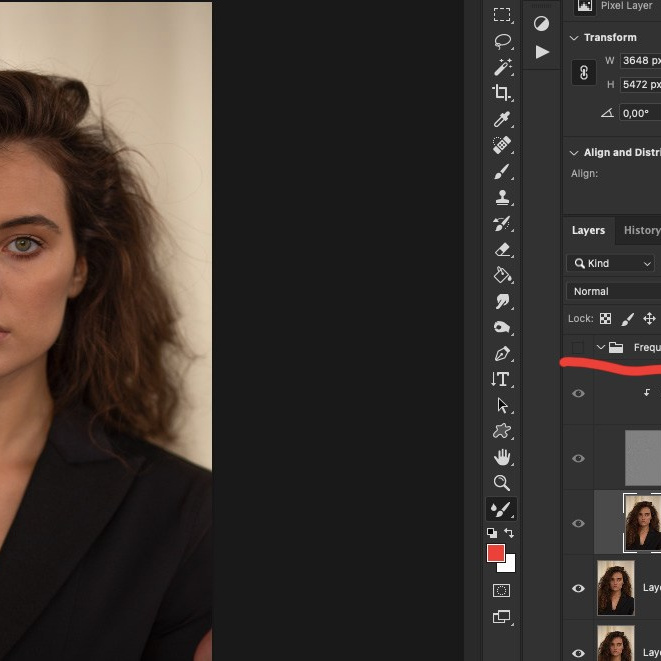Click the thumbnail of layer below selected layer

(616, 588)
